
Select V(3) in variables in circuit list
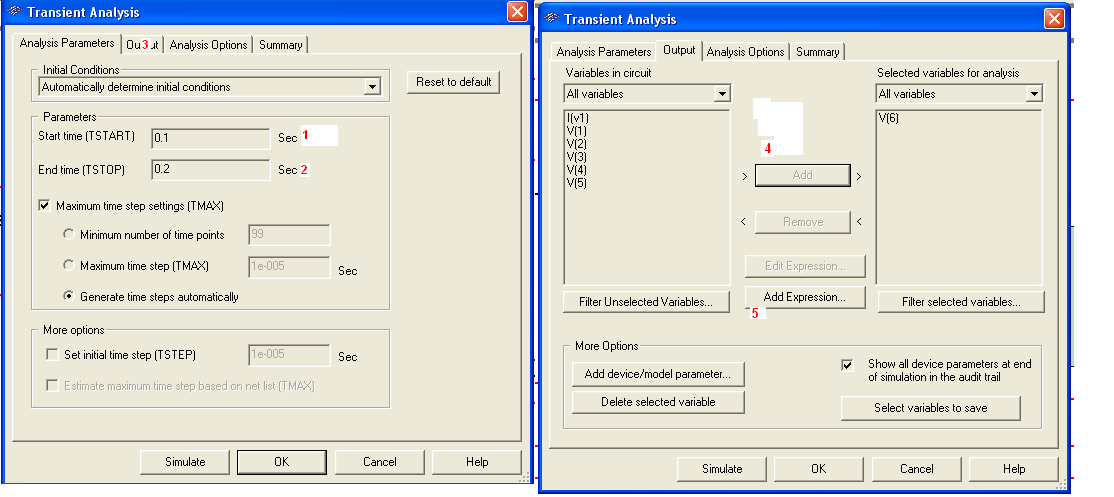click(x=577, y=157)
